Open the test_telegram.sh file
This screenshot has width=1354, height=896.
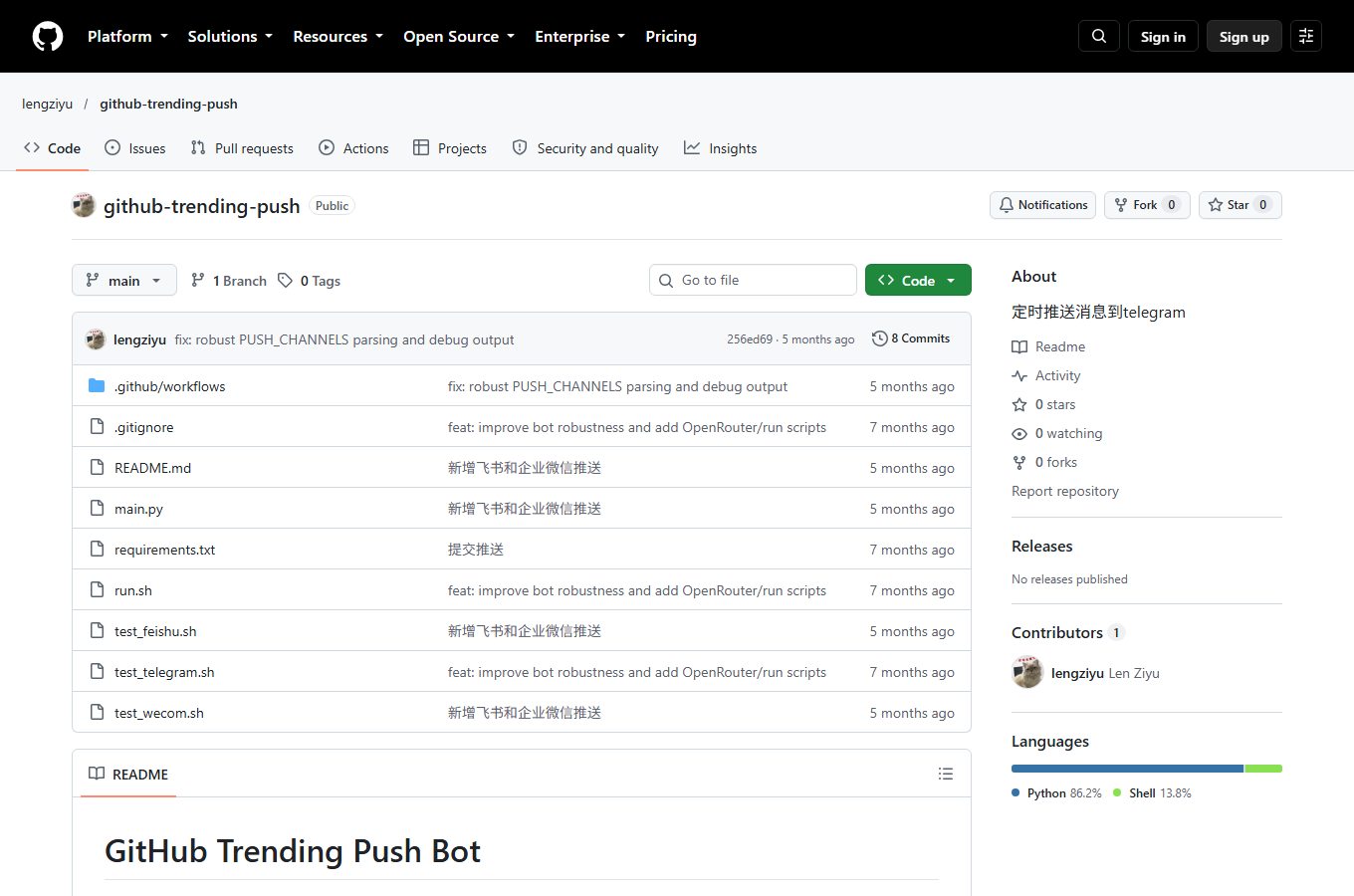[164, 672]
